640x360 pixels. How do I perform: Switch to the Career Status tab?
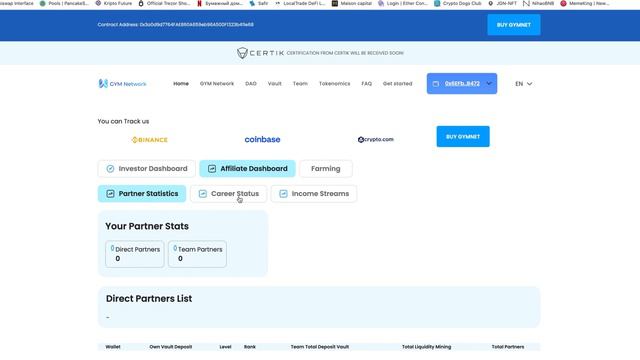click(x=229, y=193)
